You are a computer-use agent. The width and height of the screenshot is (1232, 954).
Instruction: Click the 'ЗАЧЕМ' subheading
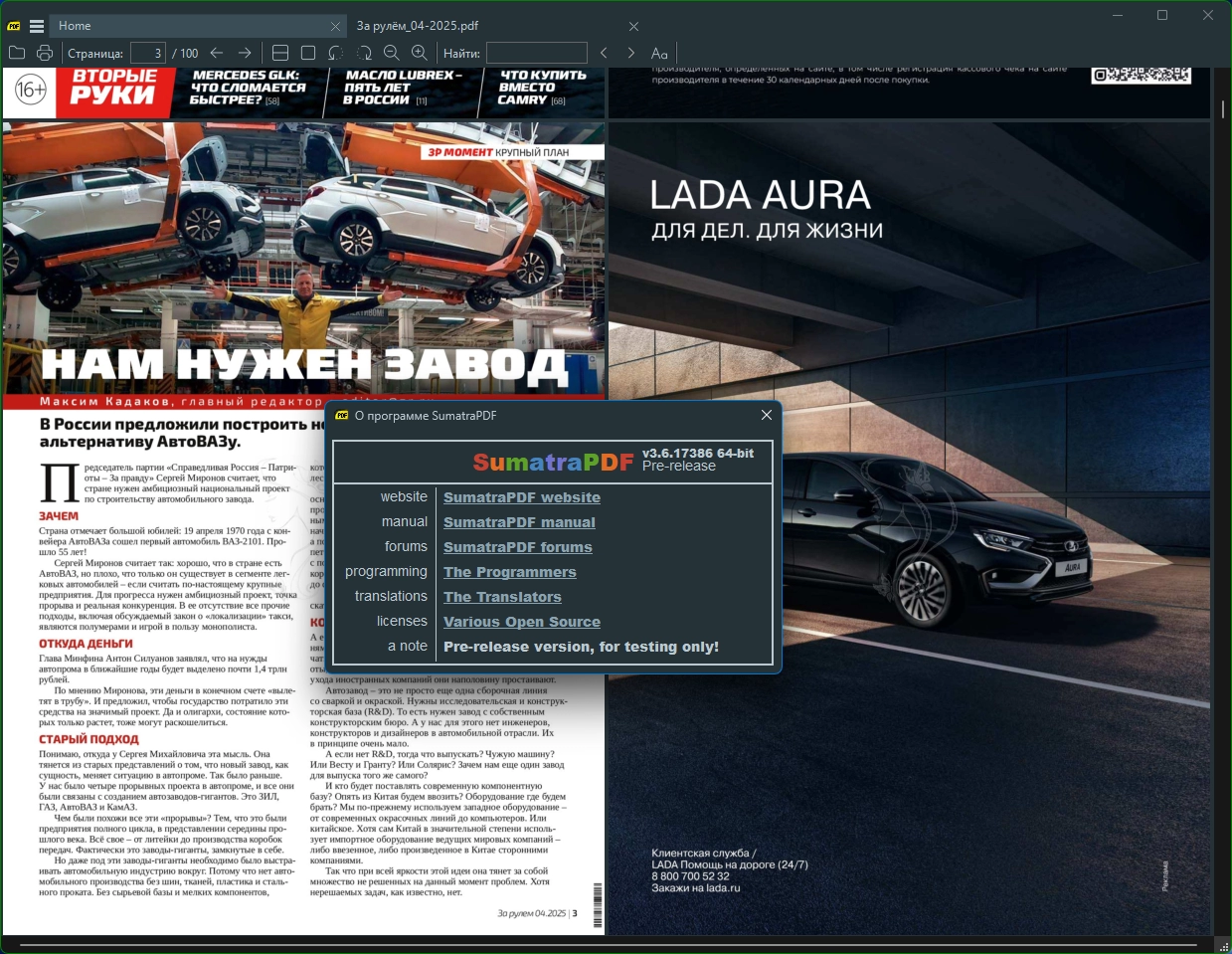pos(59,516)
